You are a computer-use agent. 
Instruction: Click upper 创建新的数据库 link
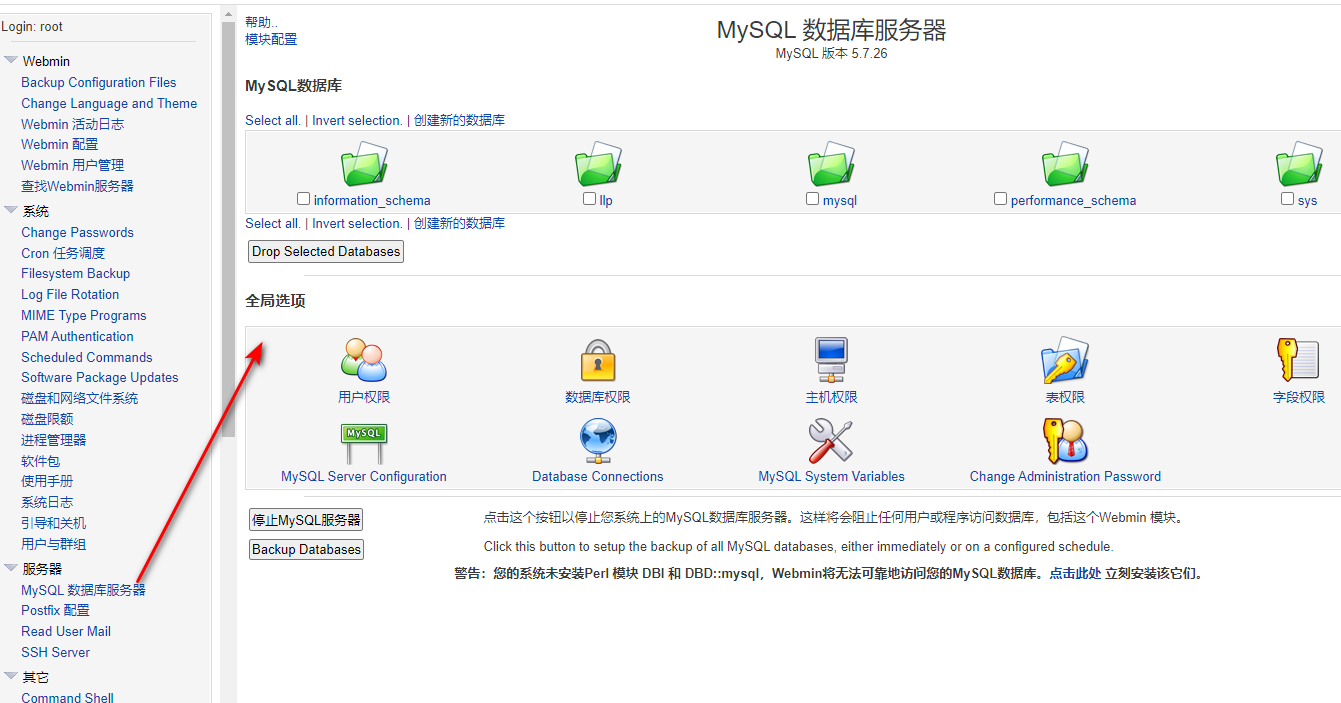(459, 120)
